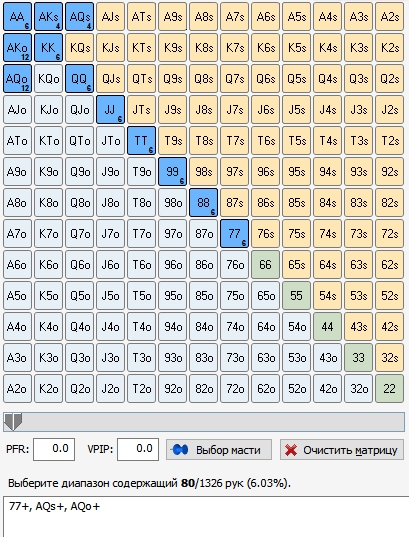Click inside the VPIP value field
Image resolution: width=409 pixels, height=537 pixels.
(138, 449)
